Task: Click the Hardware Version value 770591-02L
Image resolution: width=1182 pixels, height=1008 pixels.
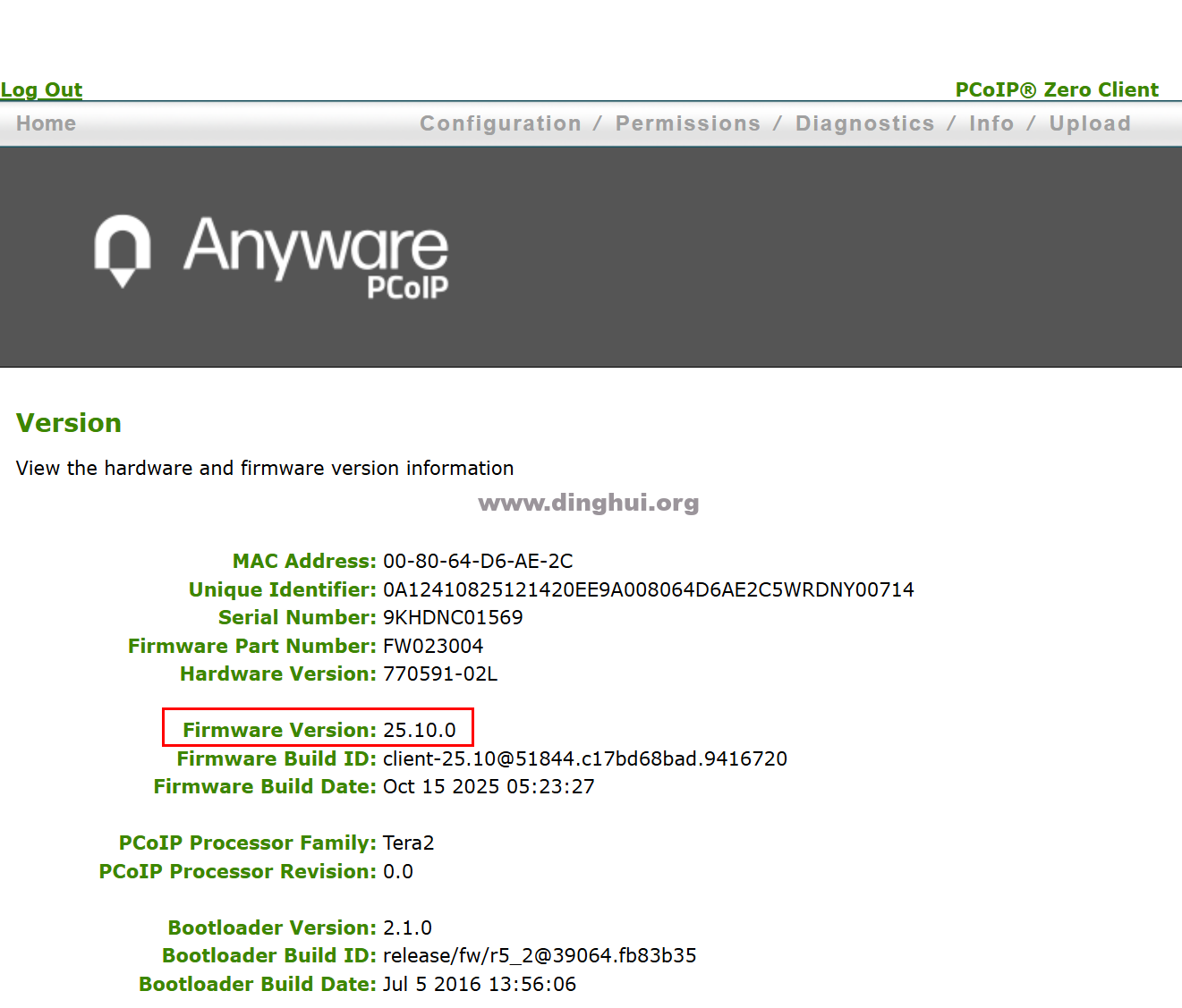Action: coord(440,674)
